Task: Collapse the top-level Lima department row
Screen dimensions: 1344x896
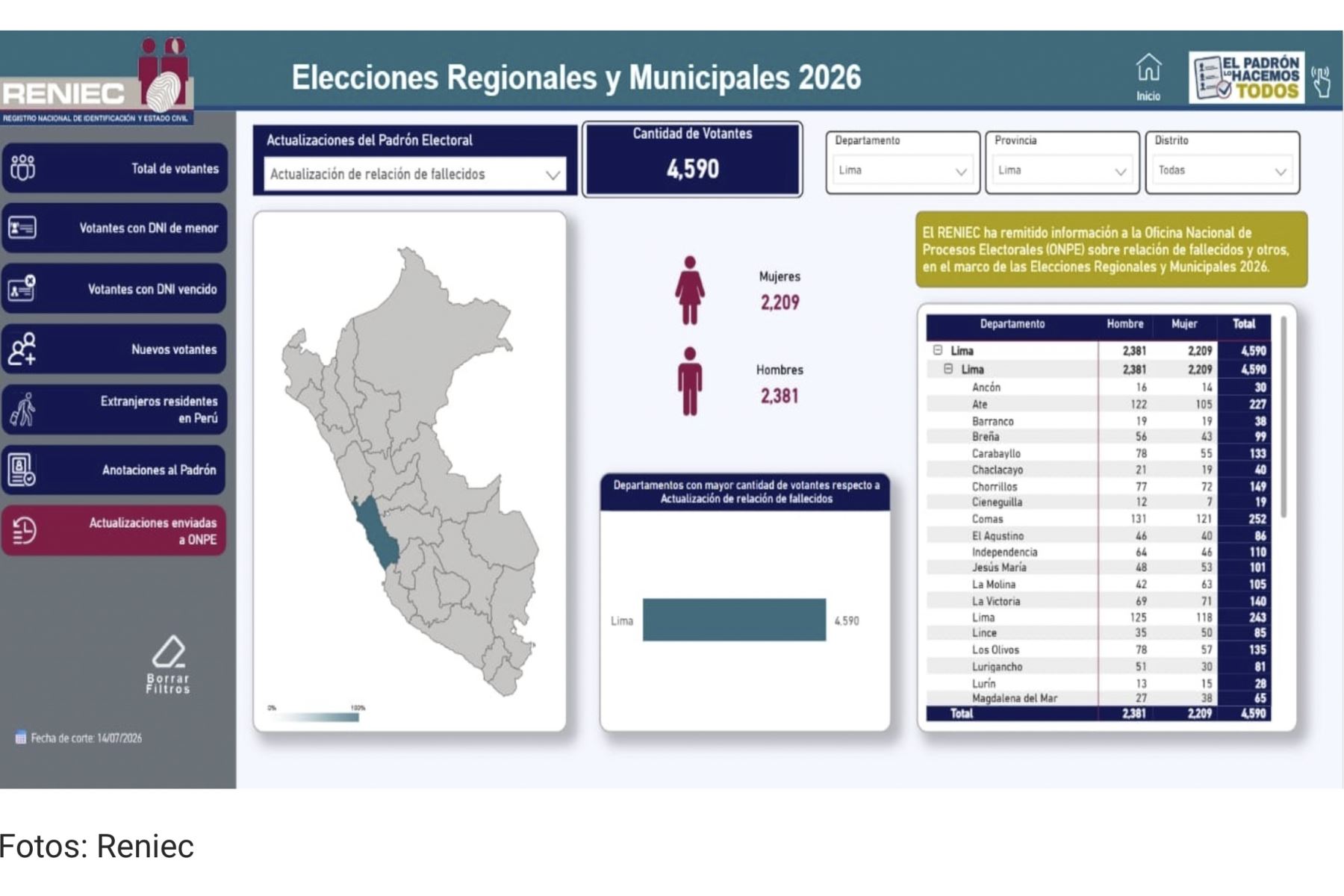Action: (x=938, y=350)
